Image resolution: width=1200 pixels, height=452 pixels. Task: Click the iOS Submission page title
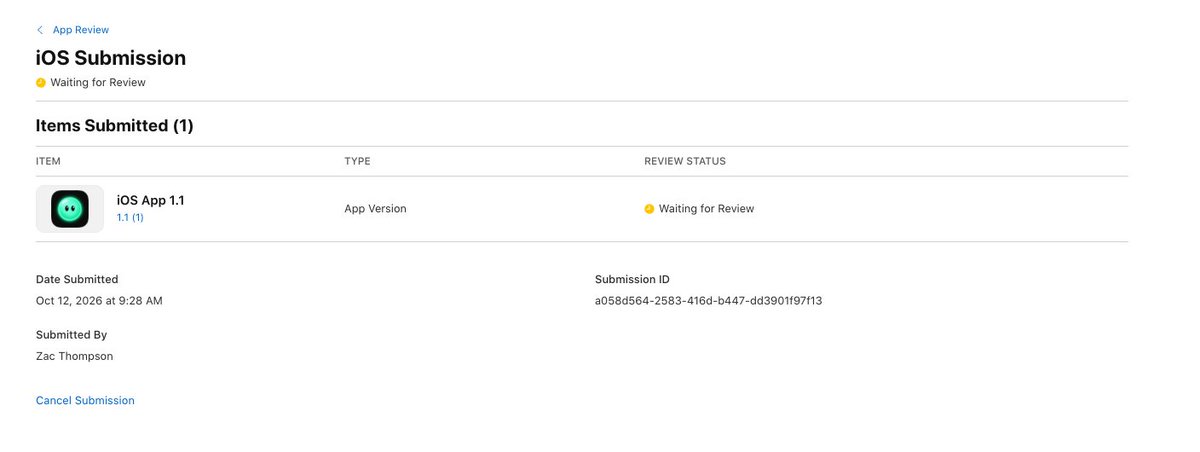pyautogui.click(x=111, y=58)
